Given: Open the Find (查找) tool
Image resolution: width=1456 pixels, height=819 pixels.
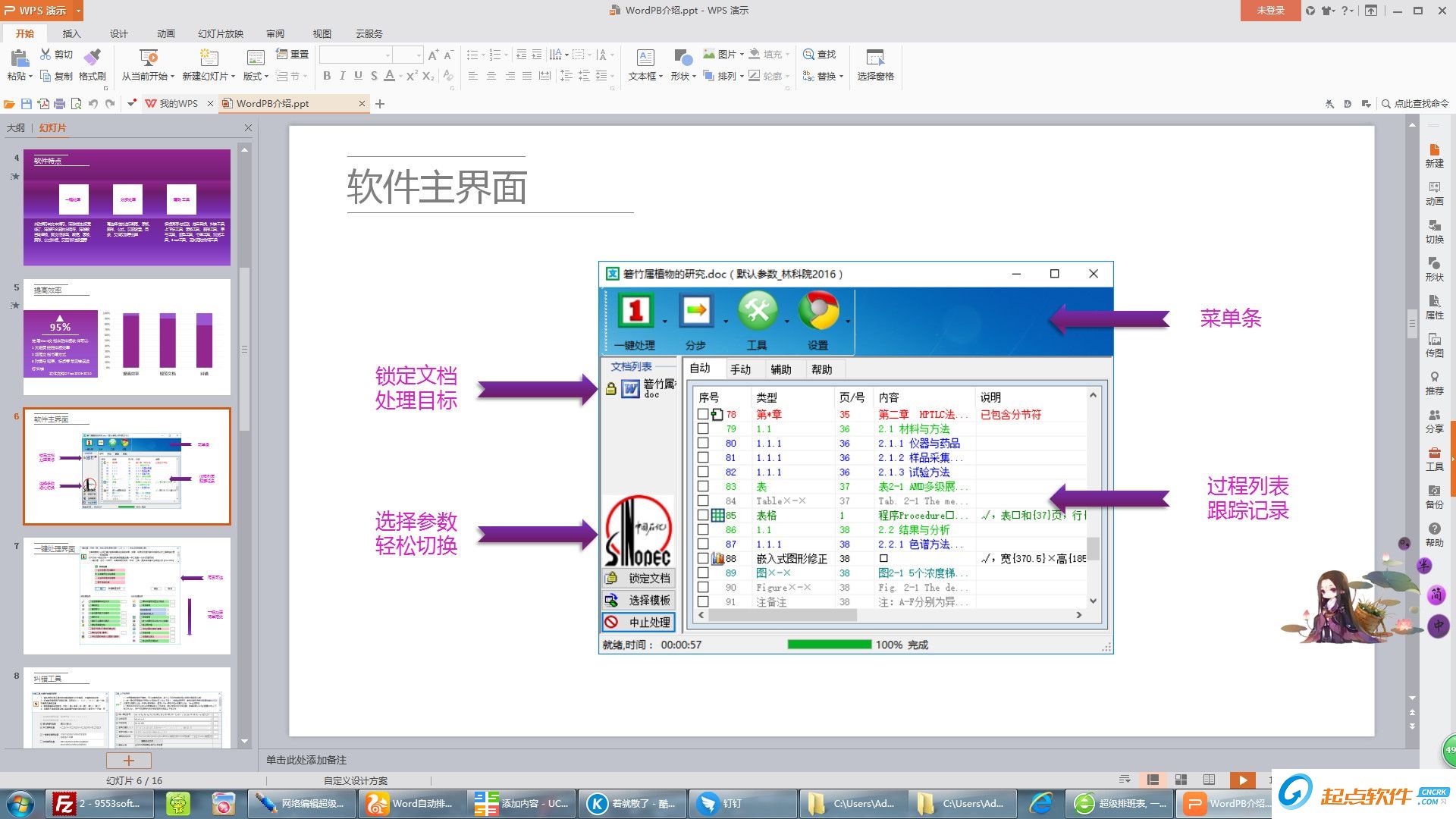Looking at the screenshot, I should (x=819, y=54).
